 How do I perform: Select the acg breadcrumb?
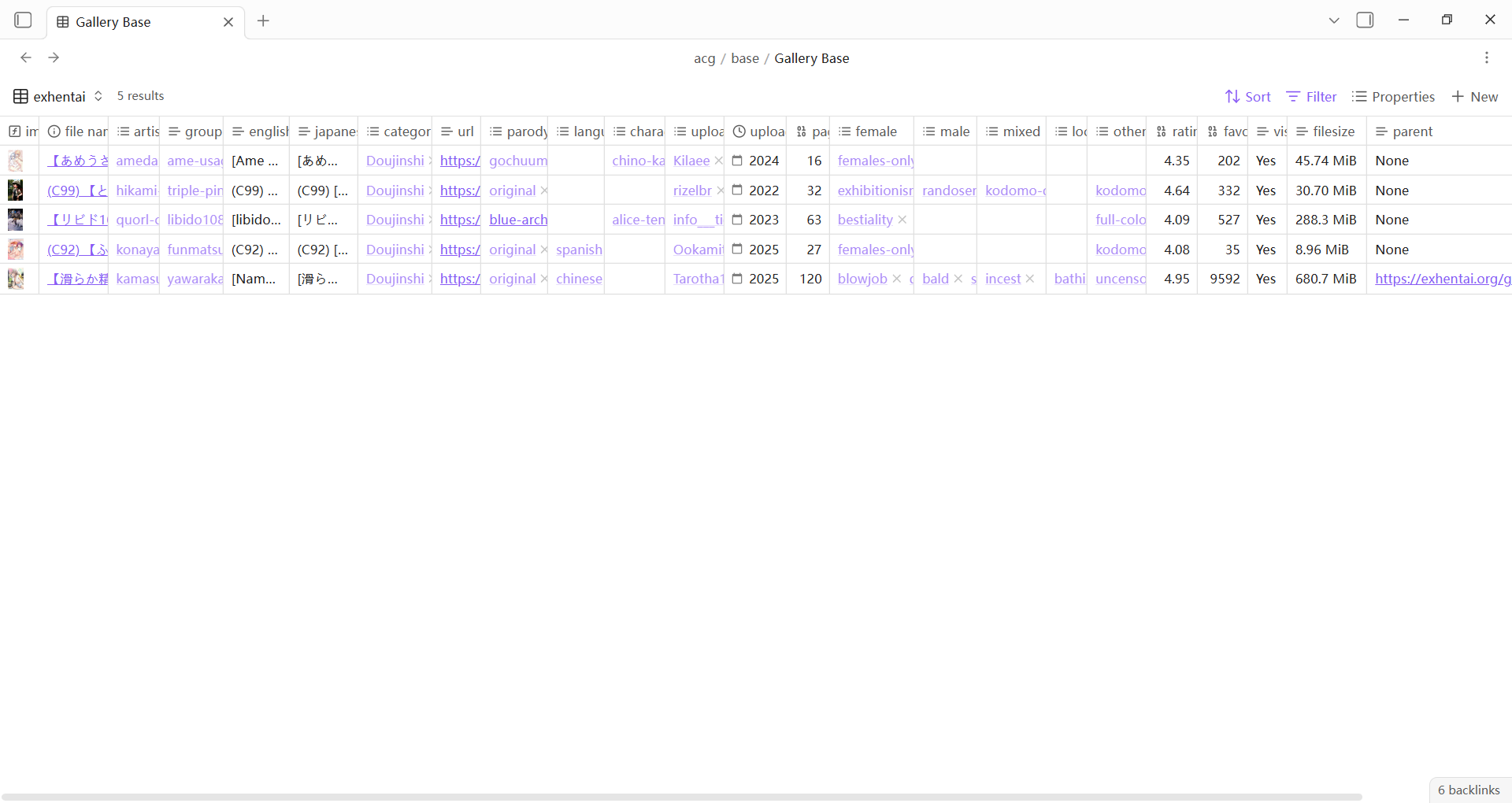(704, 58)
